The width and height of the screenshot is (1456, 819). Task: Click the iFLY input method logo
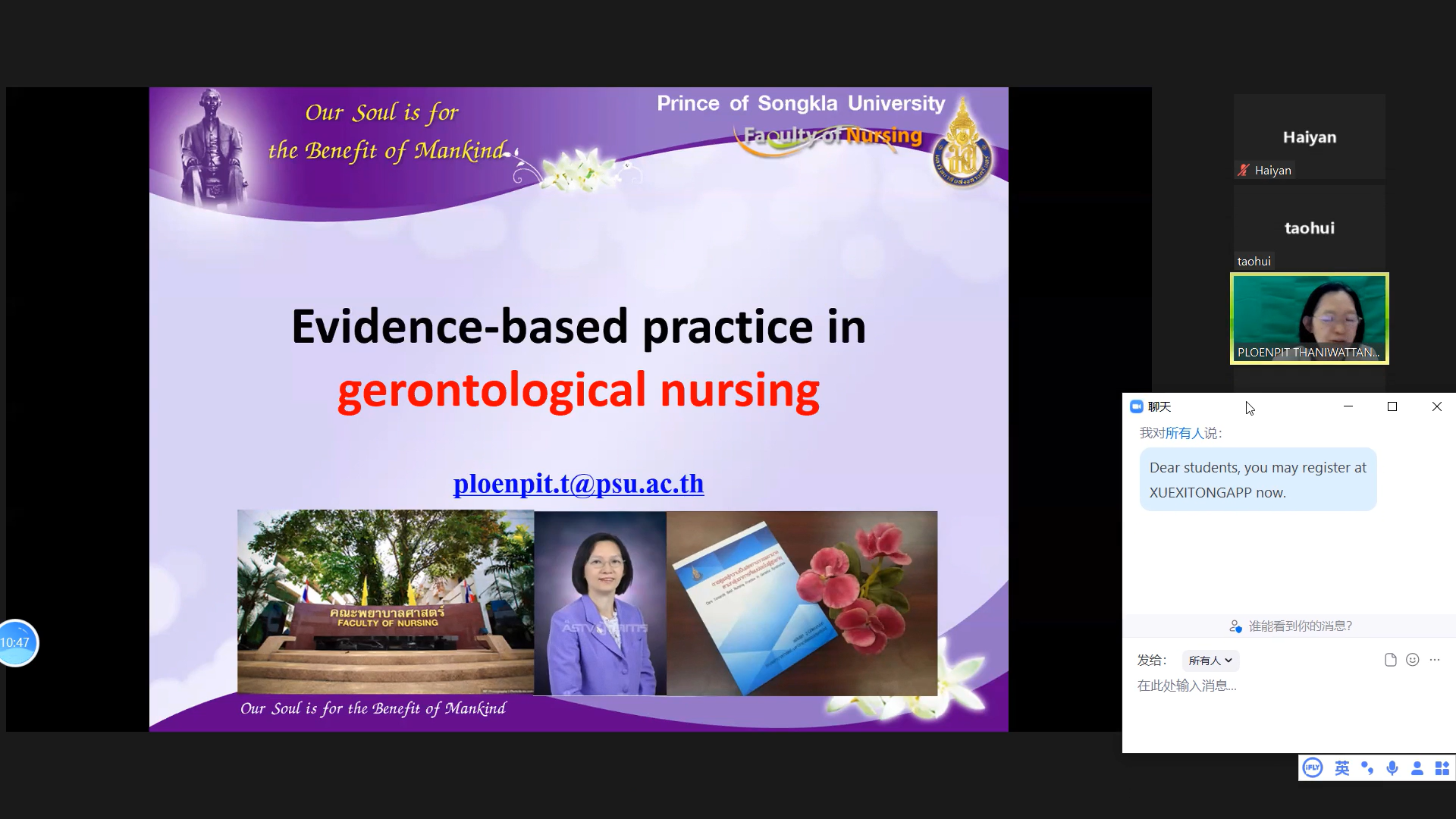pyautogui.click(x=1313, y=768)
